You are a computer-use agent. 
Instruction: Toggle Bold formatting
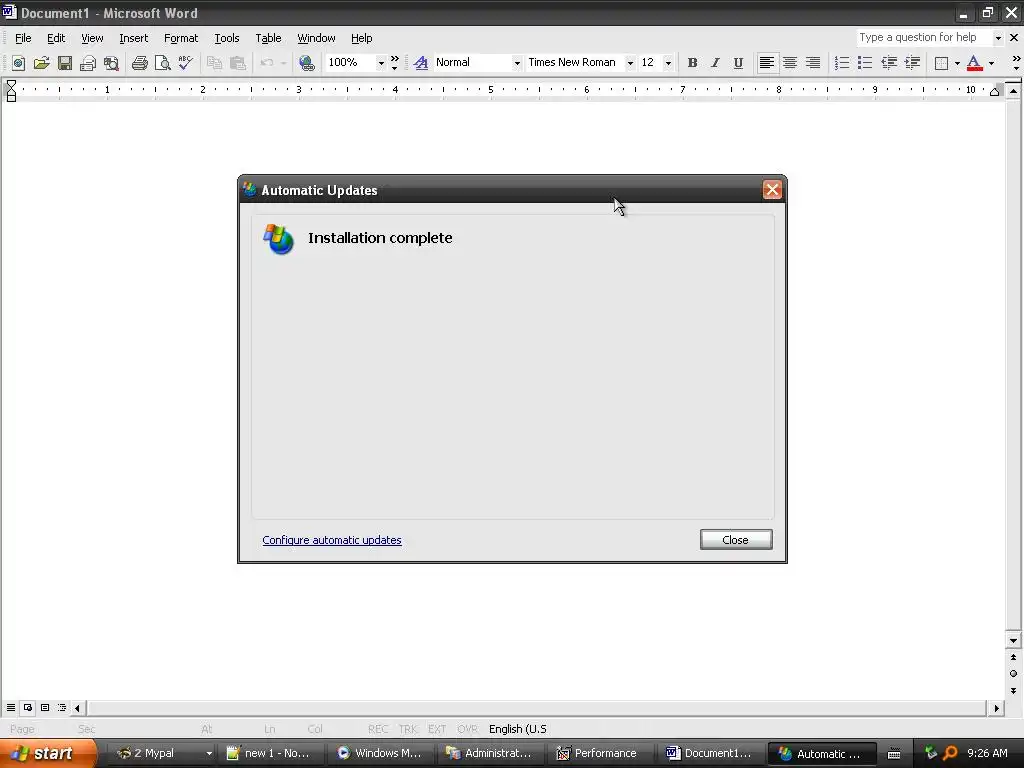(692, 63)
